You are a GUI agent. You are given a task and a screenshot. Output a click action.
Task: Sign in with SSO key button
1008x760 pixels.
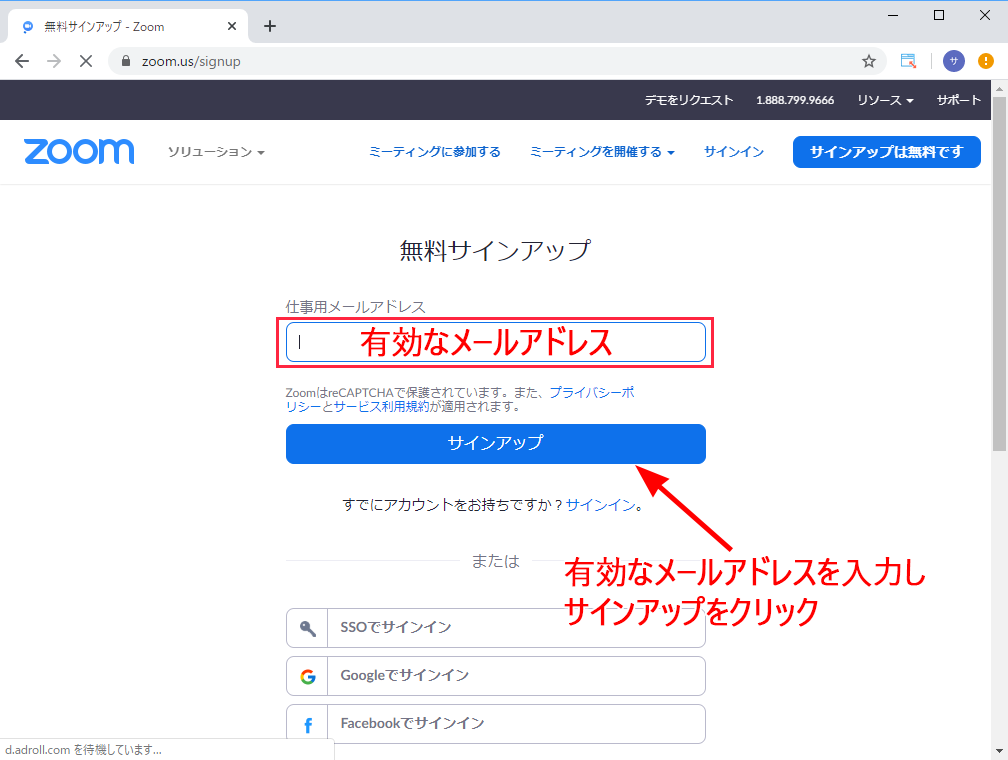tap(495, 628)
